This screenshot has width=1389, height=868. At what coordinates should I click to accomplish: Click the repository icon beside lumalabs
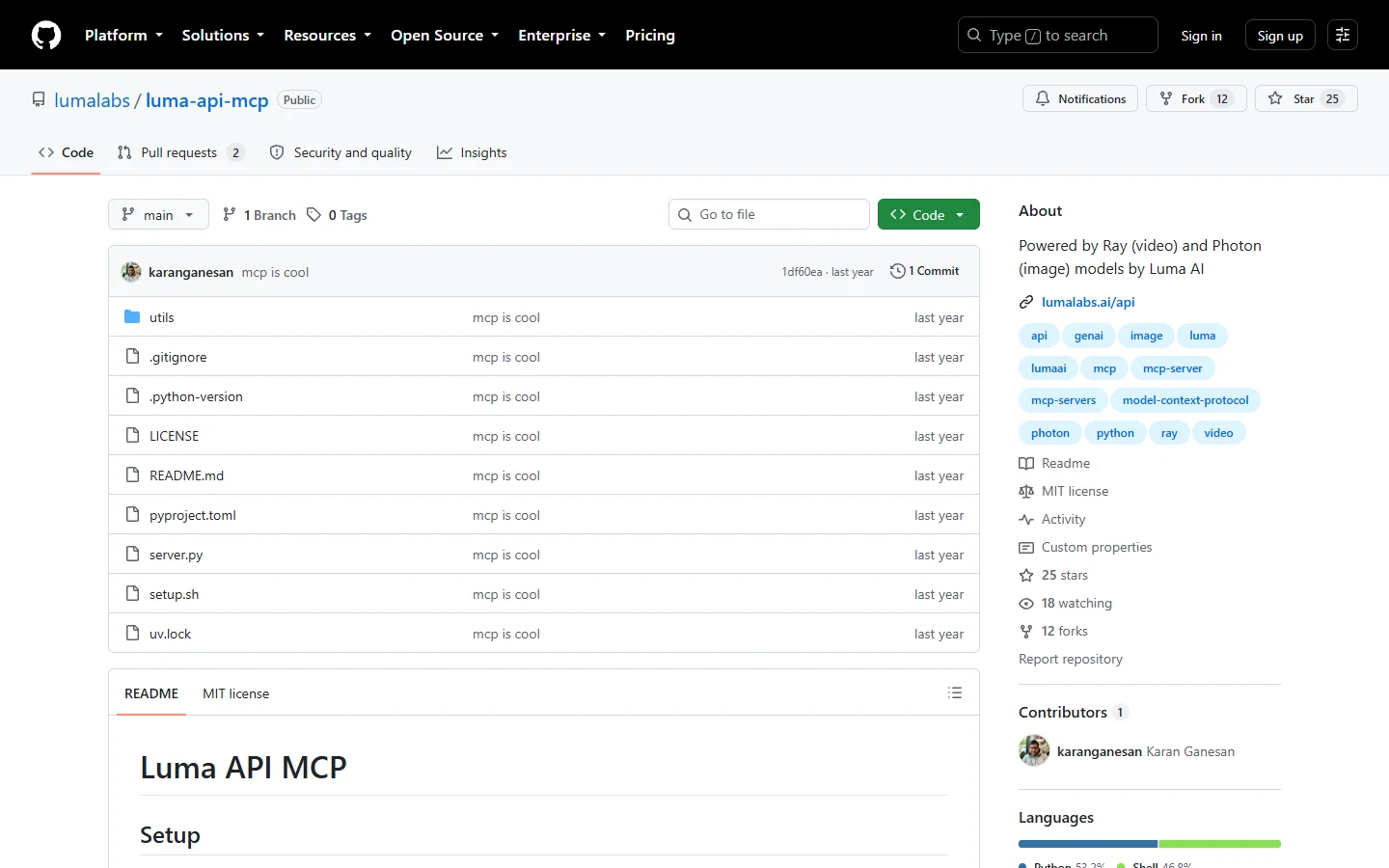click(x=39, y=99)
